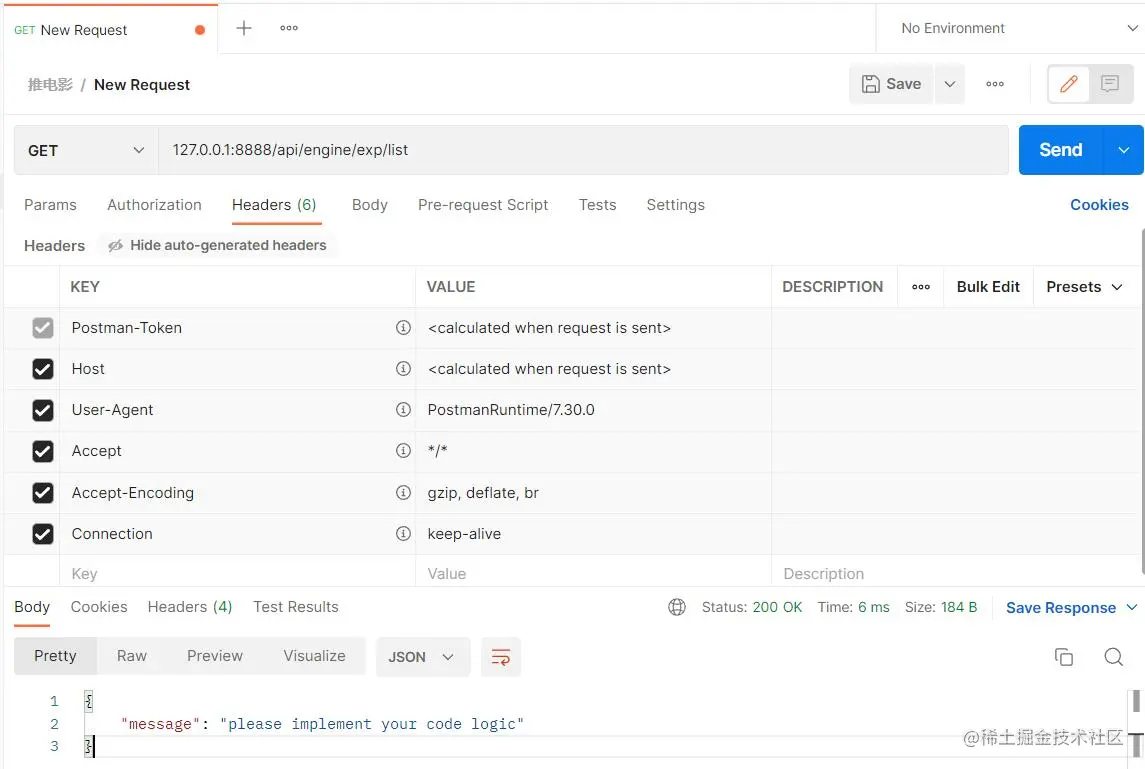This screenshot has width=1145, height=769.
Task: Switch to the Tests tab
Action: tap(597, 204)
